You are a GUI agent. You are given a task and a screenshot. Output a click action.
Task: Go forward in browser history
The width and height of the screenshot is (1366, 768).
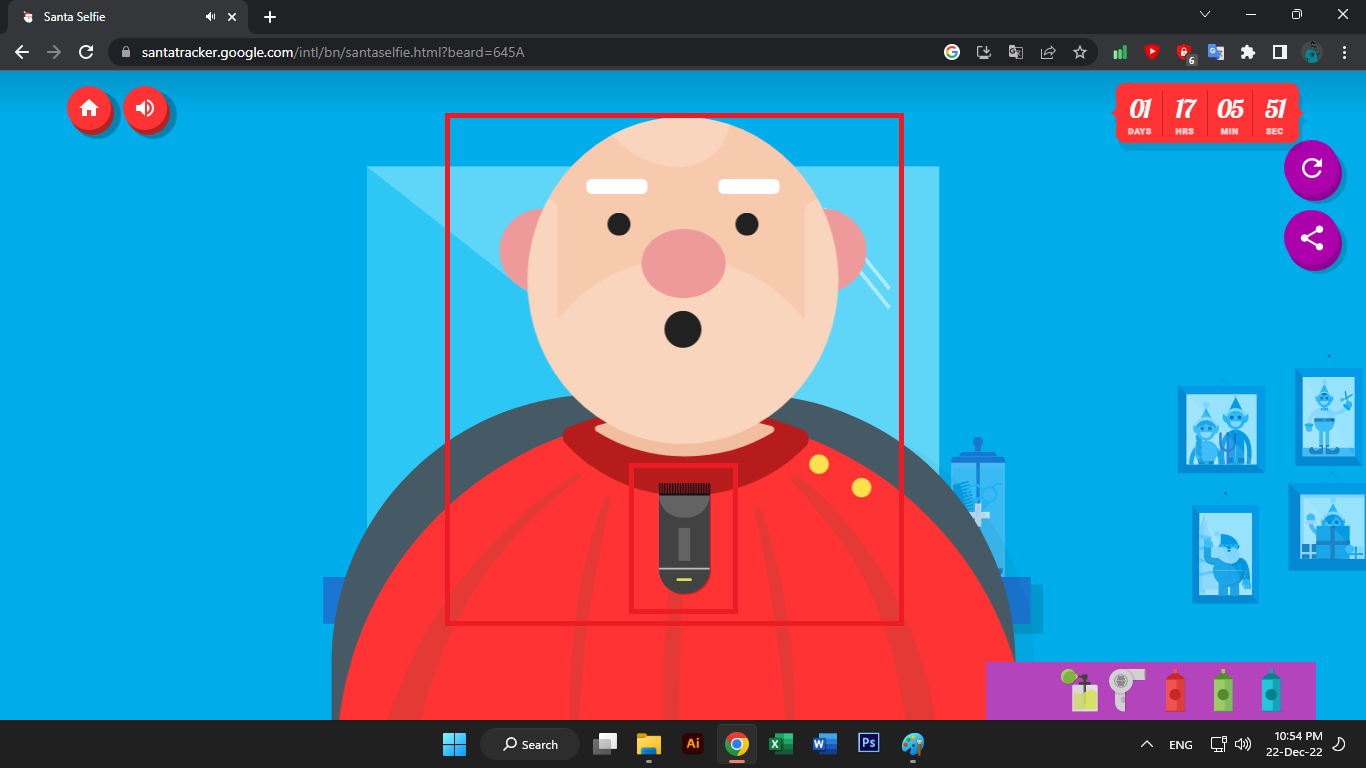(54, 52)
